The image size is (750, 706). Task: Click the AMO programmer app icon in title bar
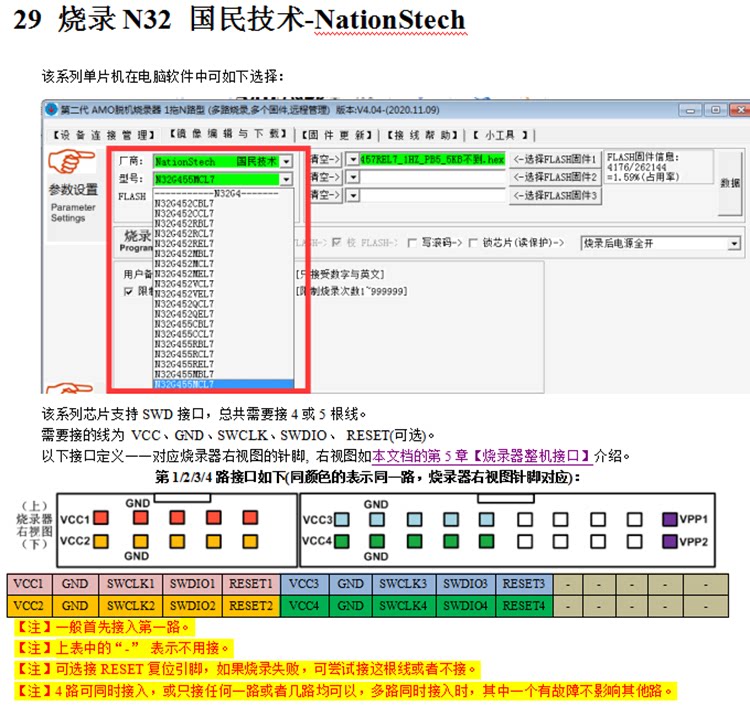click(51, 110)
